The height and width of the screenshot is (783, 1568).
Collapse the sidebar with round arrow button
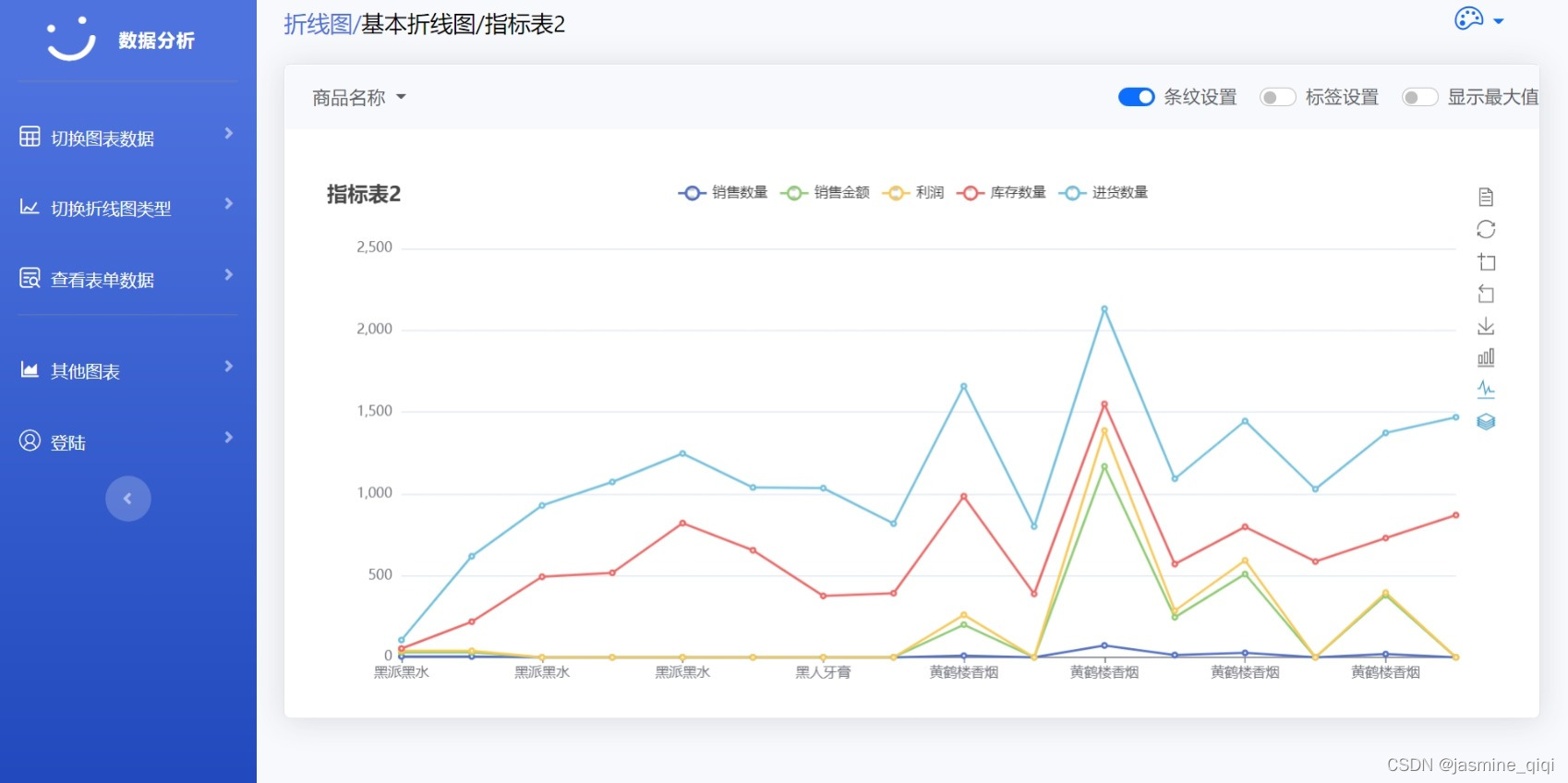tap(128, 499)
